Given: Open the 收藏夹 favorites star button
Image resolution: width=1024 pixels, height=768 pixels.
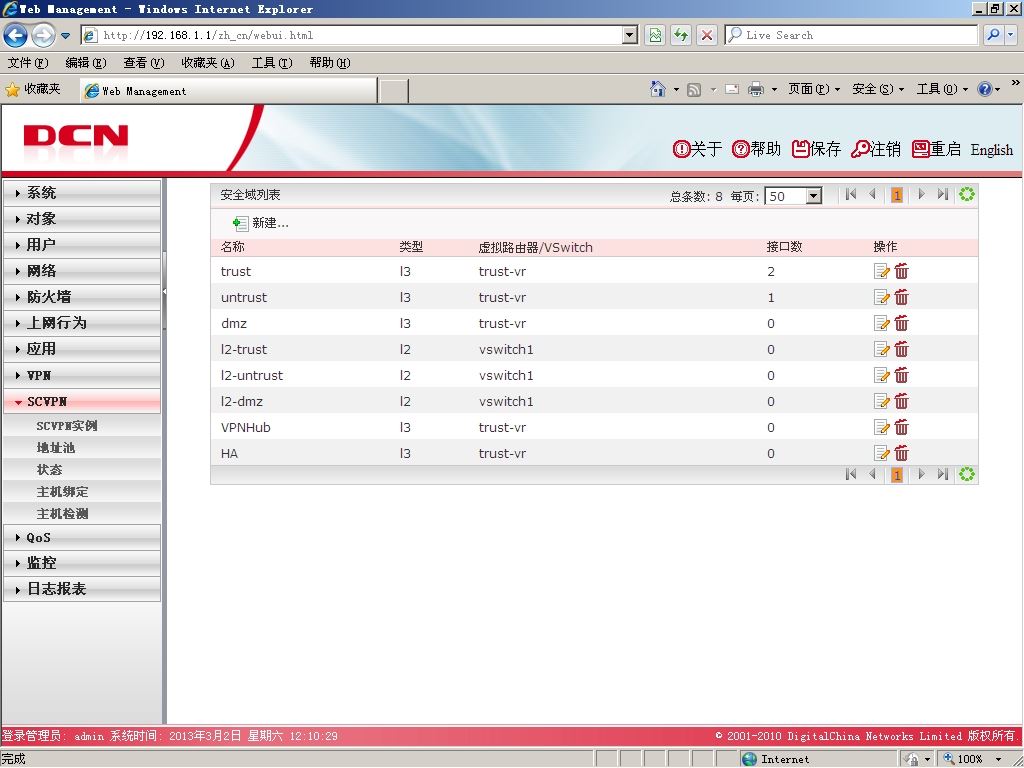Looking at the screenshot, I should [33, 89].
